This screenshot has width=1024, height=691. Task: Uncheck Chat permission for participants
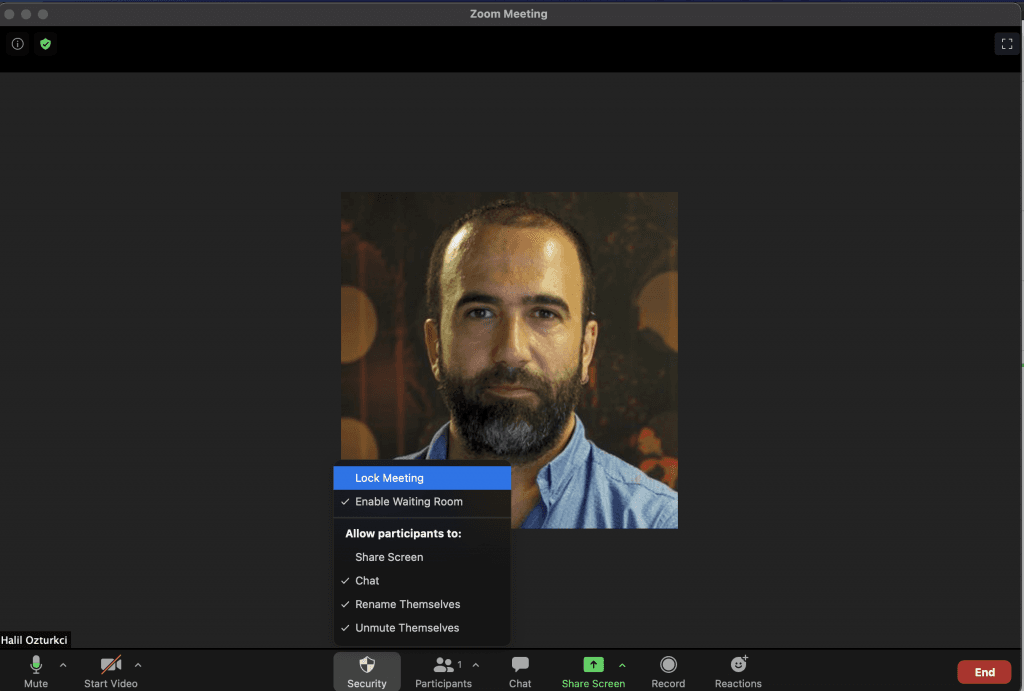pyautogui.click(x=367, y=581)
